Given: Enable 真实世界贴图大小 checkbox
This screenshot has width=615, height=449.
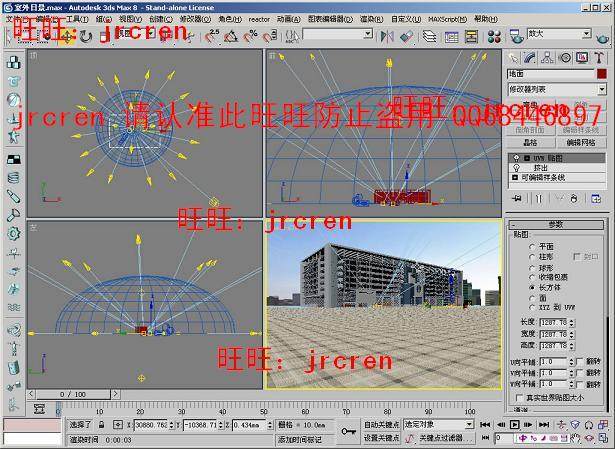Looking at the screenshot, I should click(519, 398).
